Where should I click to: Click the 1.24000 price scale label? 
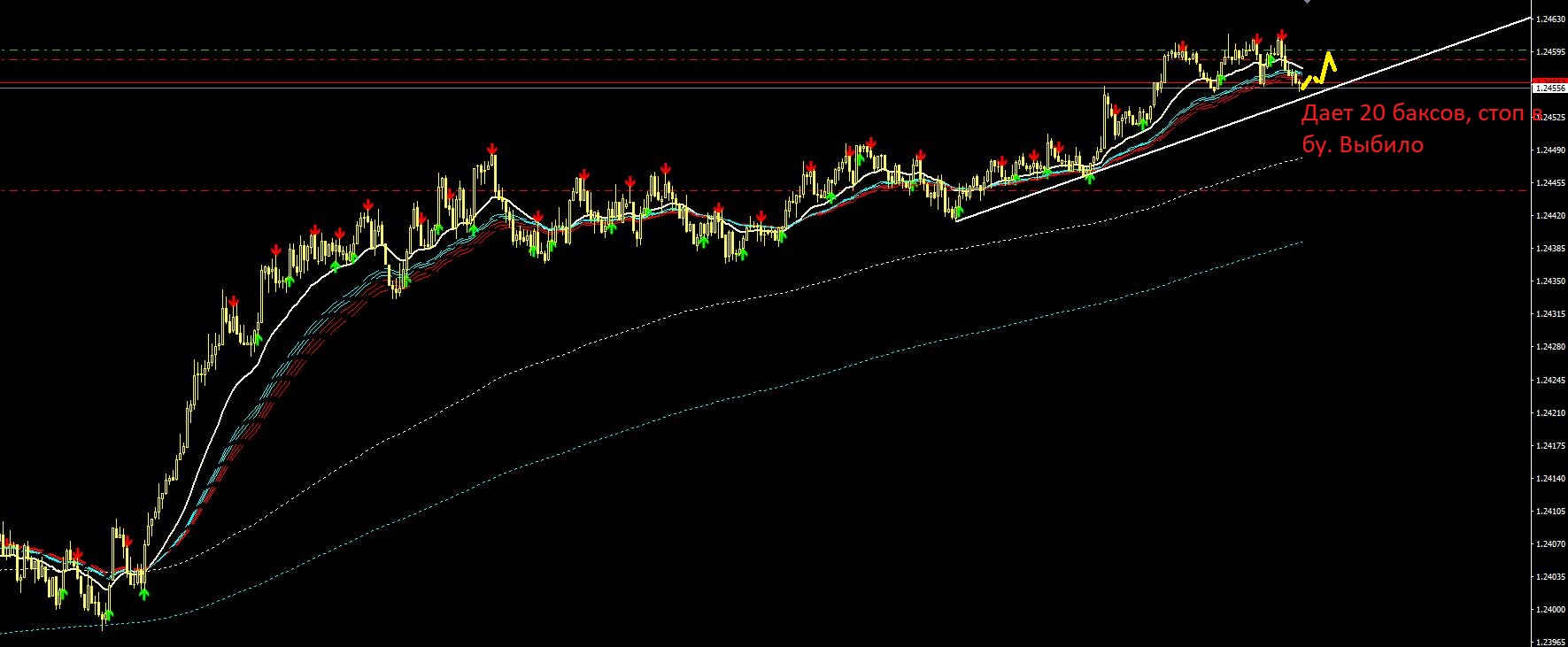coord(1550,609)
